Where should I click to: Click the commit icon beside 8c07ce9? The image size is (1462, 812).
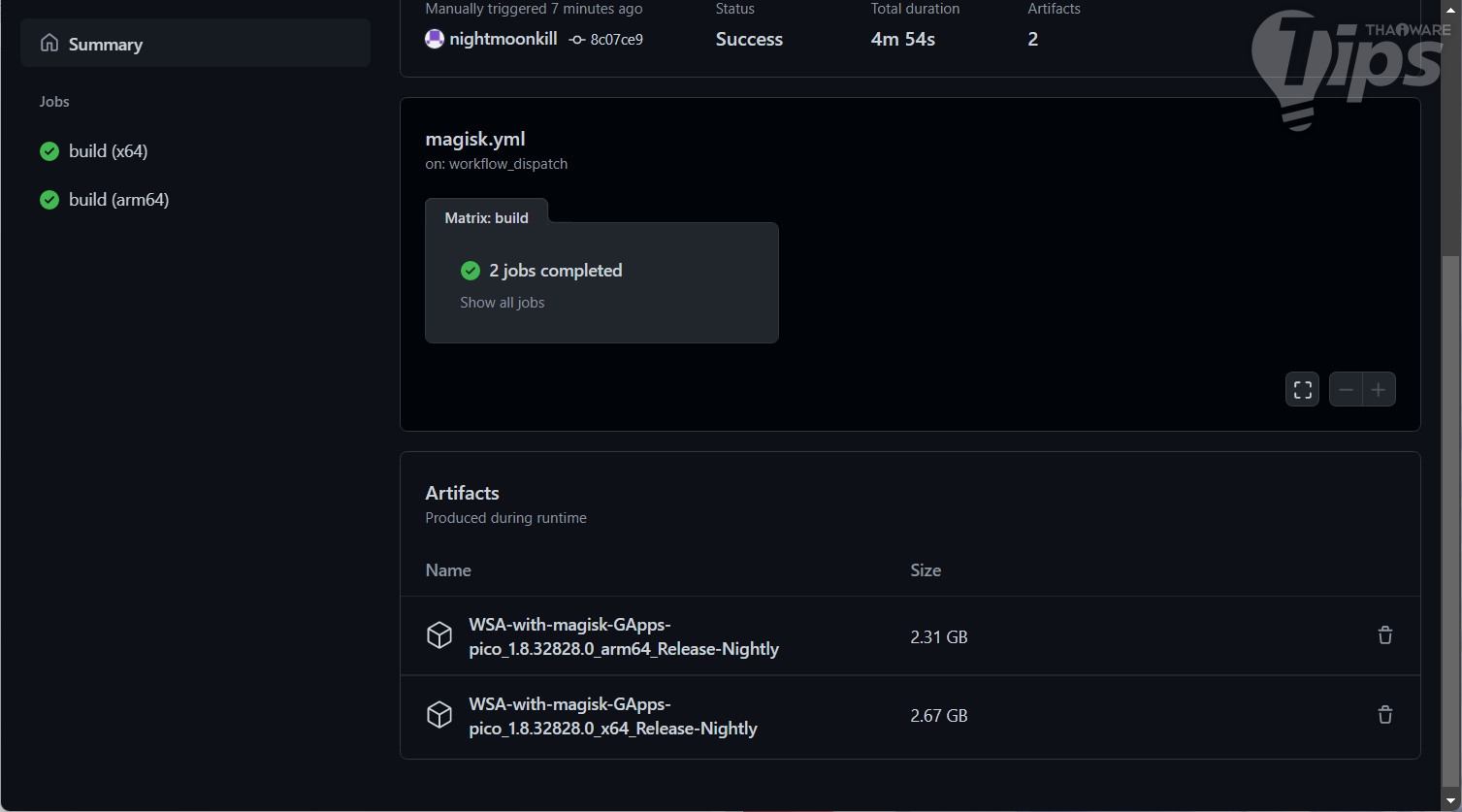(577, 40)
